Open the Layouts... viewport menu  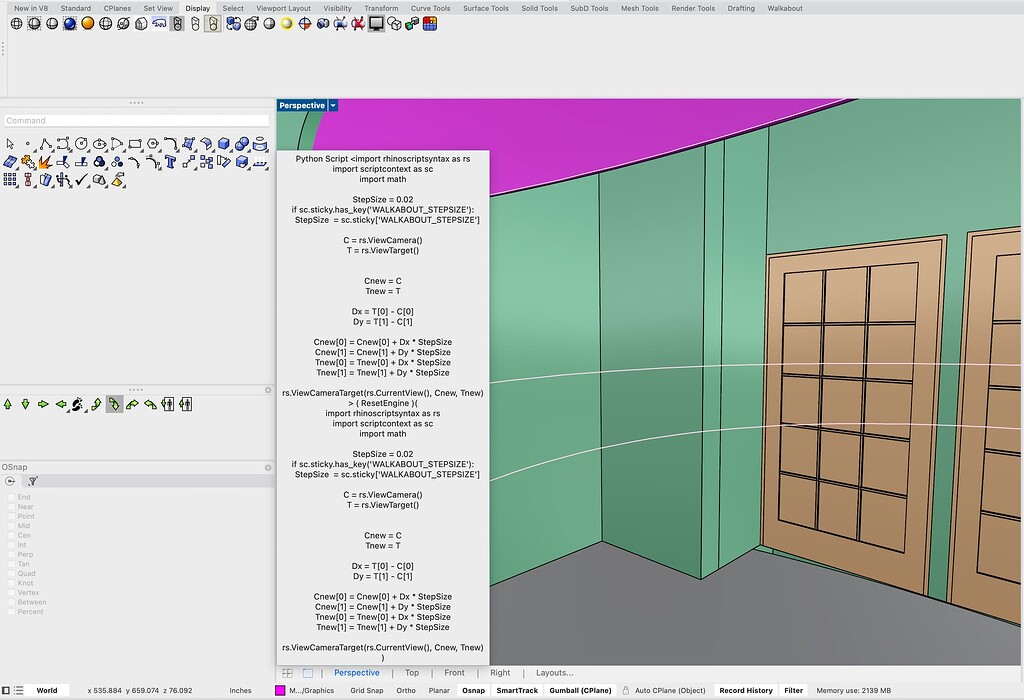[554, 673]
